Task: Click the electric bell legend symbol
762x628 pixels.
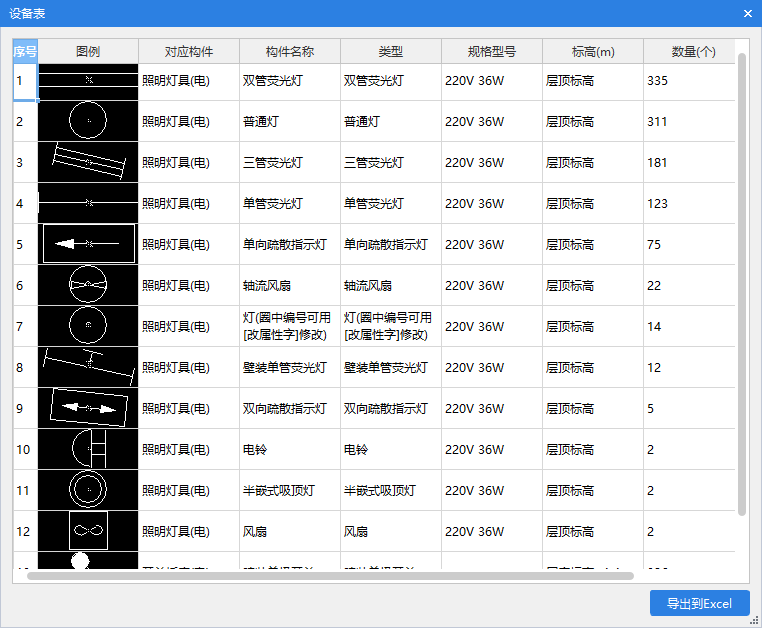Action: point(88,449)
